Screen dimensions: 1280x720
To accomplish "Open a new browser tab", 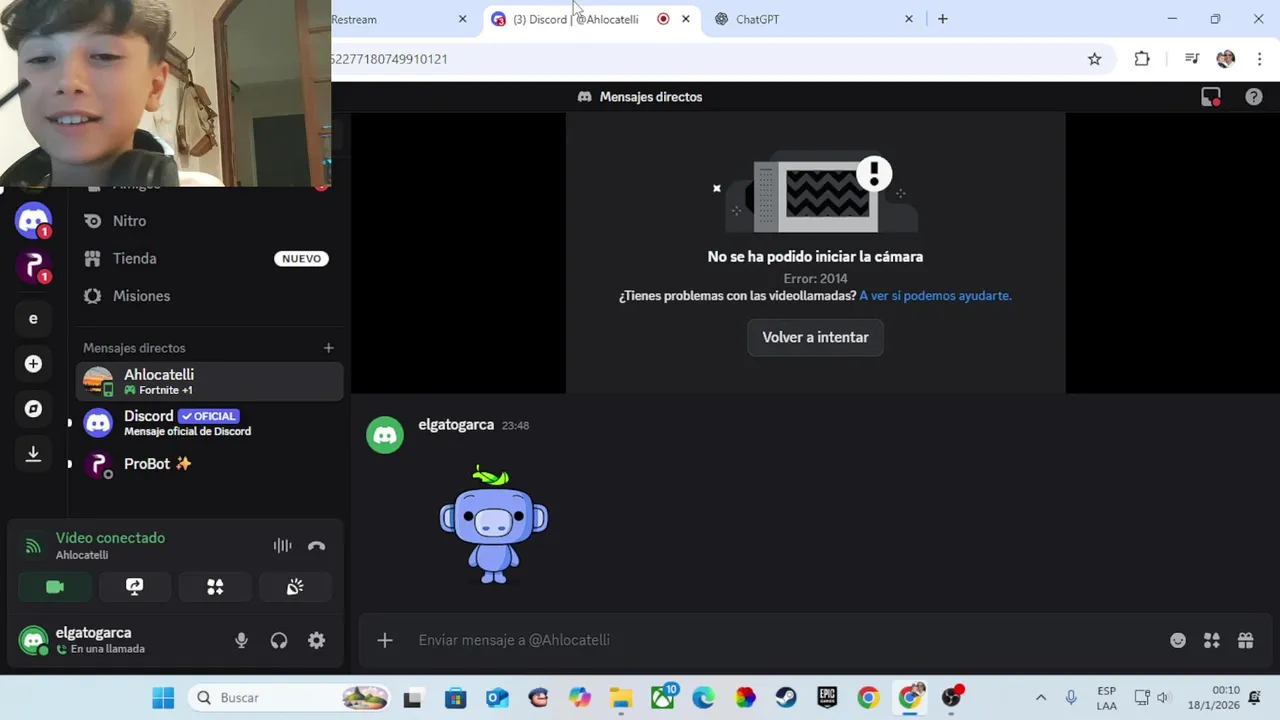I will click(942, 19).
